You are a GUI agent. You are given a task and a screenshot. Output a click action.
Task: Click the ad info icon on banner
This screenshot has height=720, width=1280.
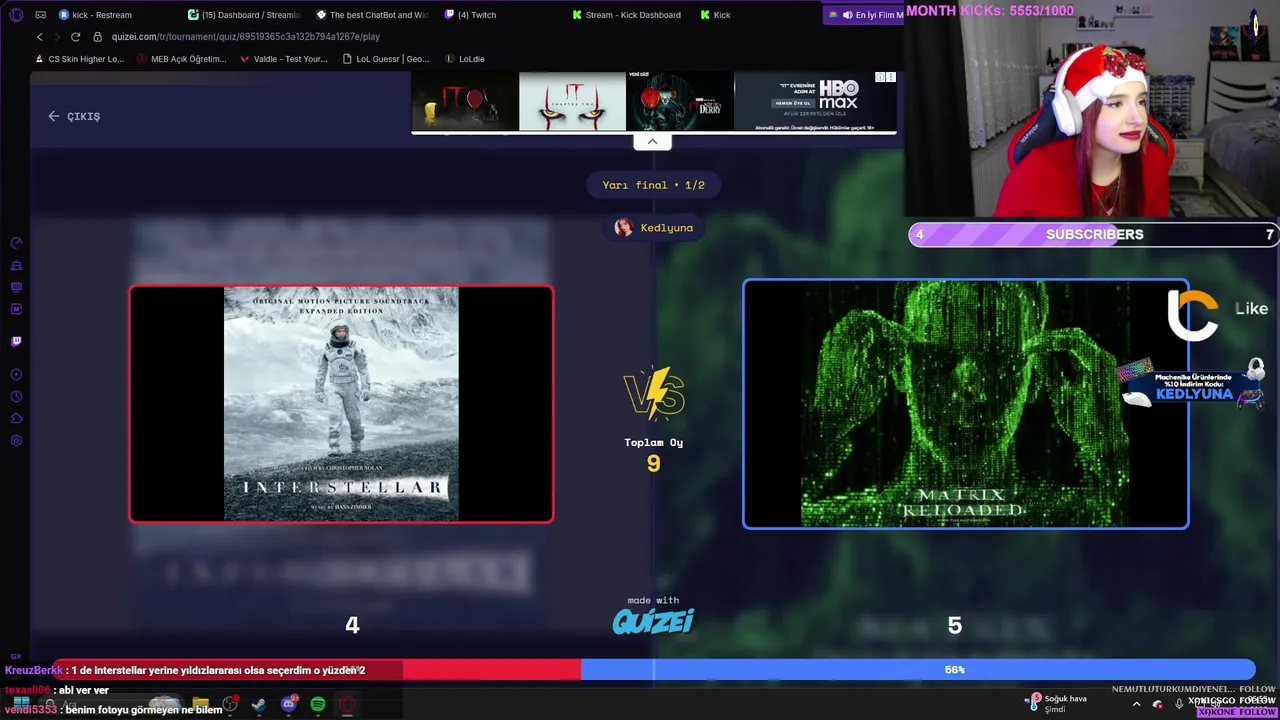pos(880,77)
